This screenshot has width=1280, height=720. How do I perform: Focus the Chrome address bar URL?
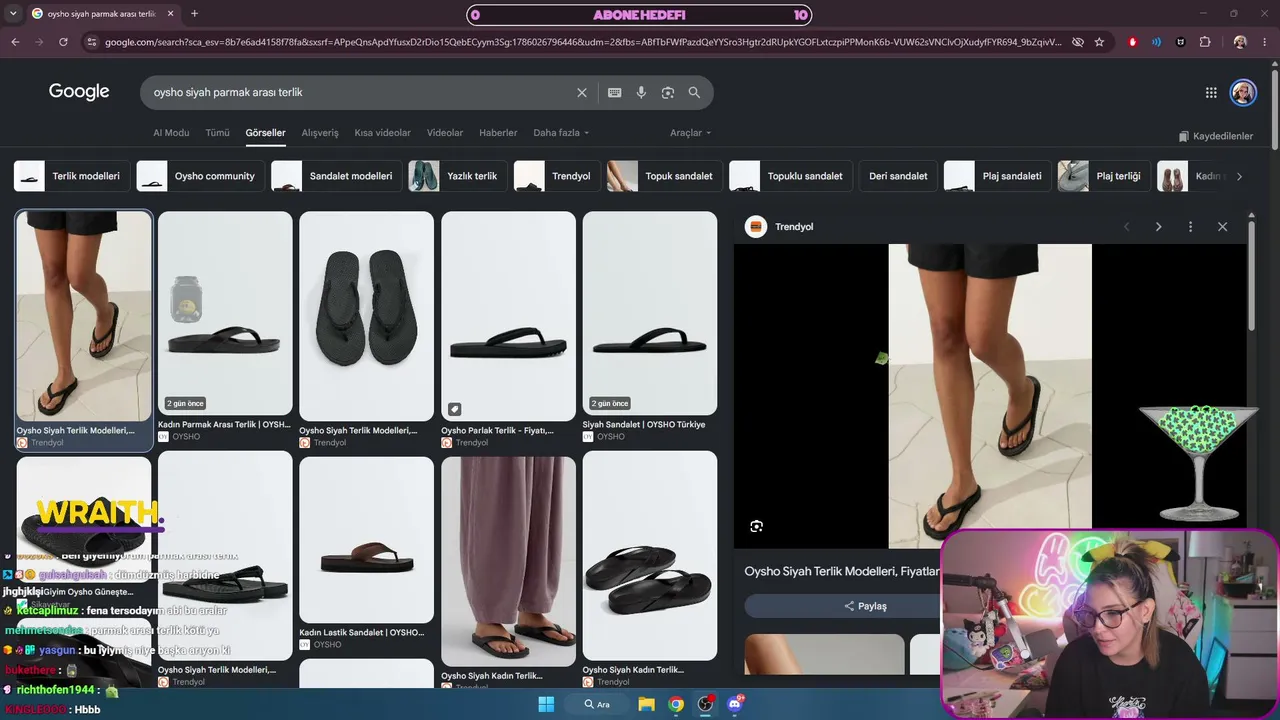[583, 42]
